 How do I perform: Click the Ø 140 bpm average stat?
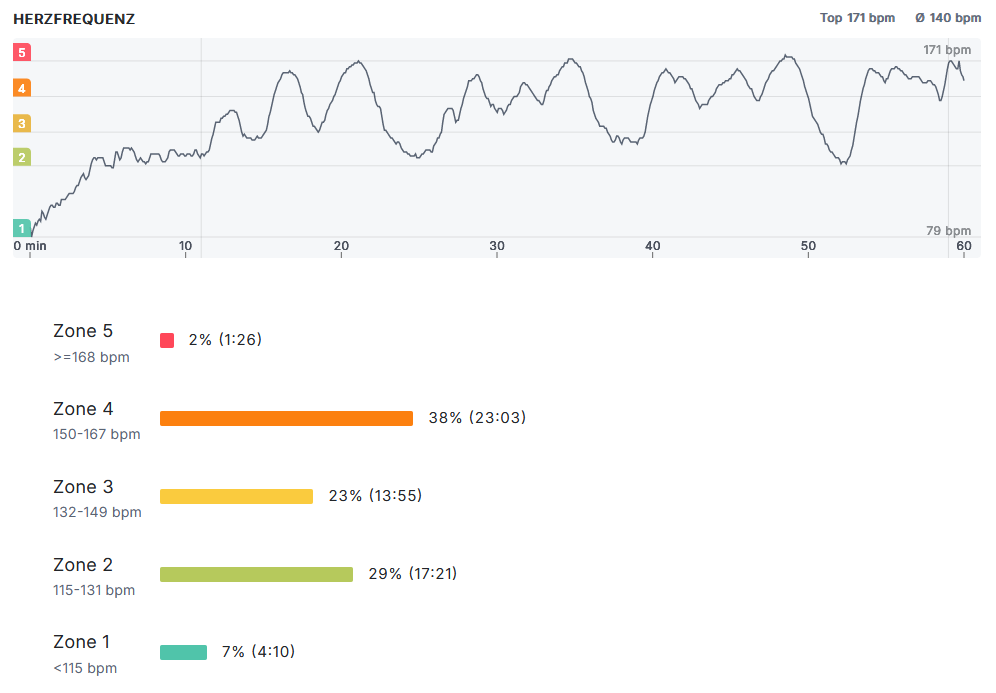point(948,18)
